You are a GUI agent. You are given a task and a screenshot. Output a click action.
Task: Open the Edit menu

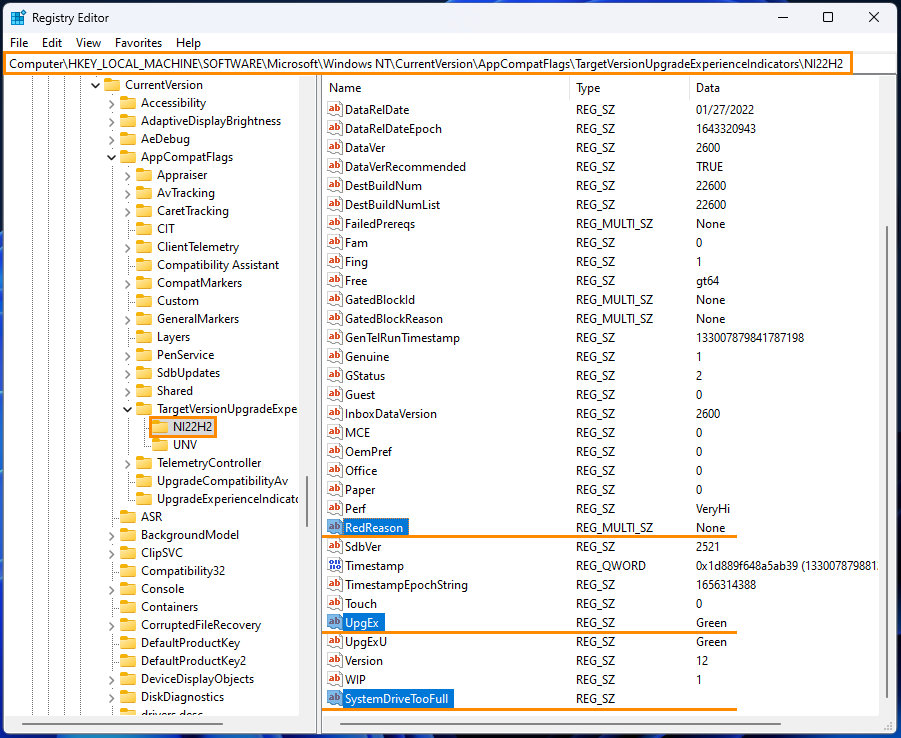coord(52,43)
